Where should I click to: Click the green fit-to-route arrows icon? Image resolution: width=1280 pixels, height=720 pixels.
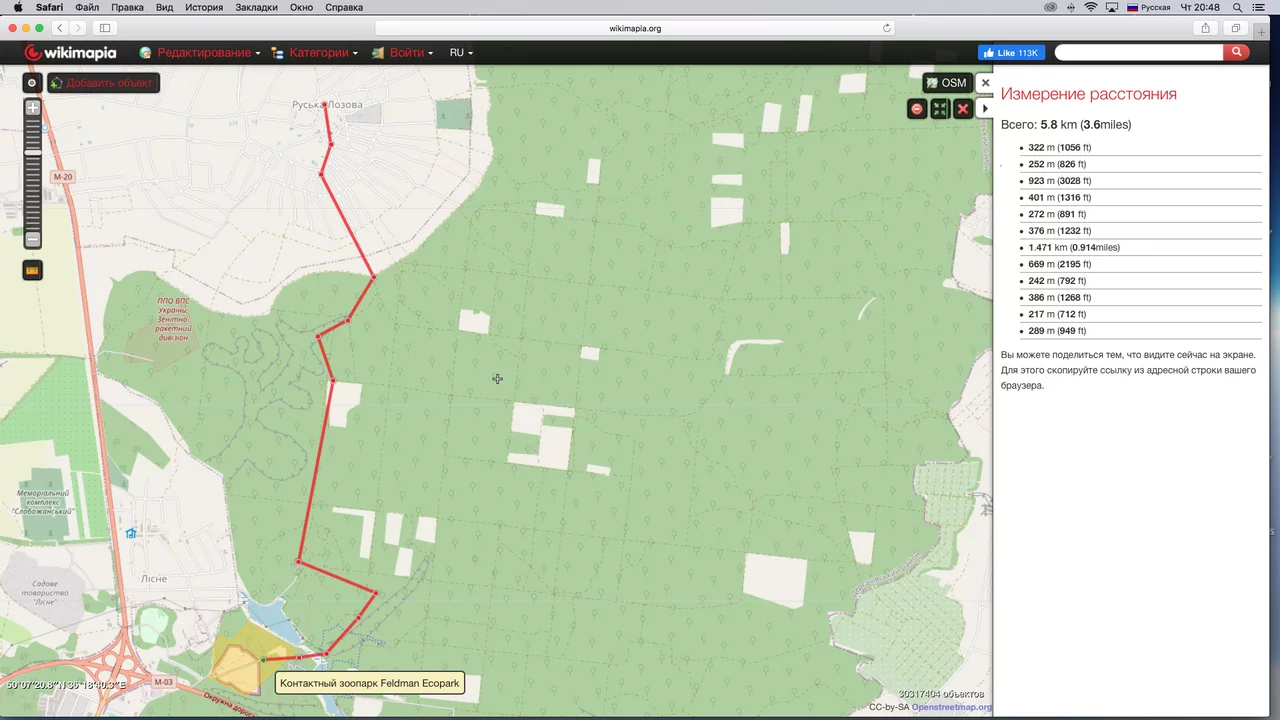940,109
